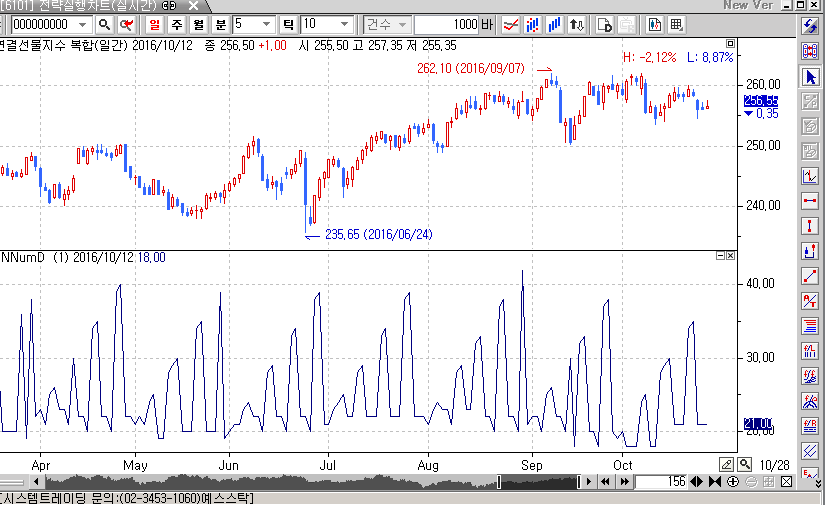Click the chart horizontal scroll slider handle

[499, 482]
